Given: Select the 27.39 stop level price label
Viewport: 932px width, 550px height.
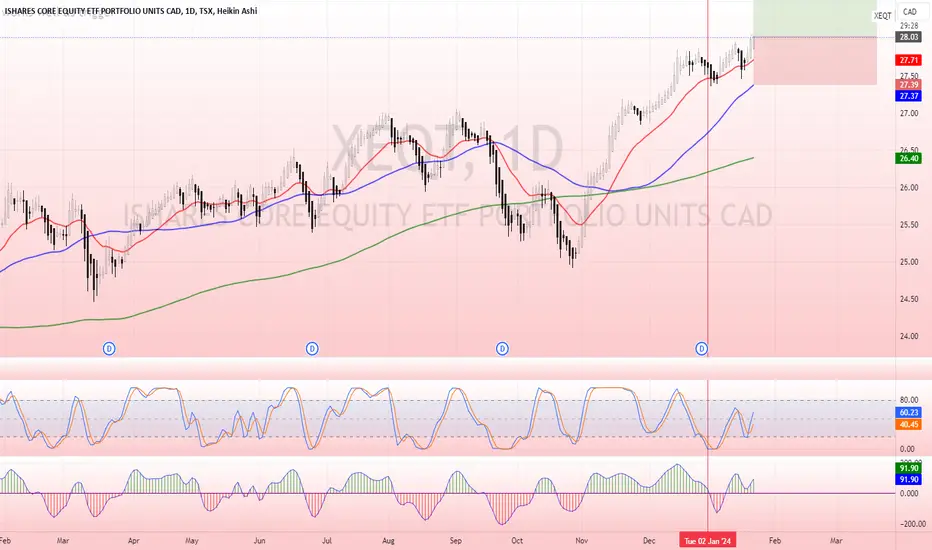Looking at the screenshot, I should [909, 85].
